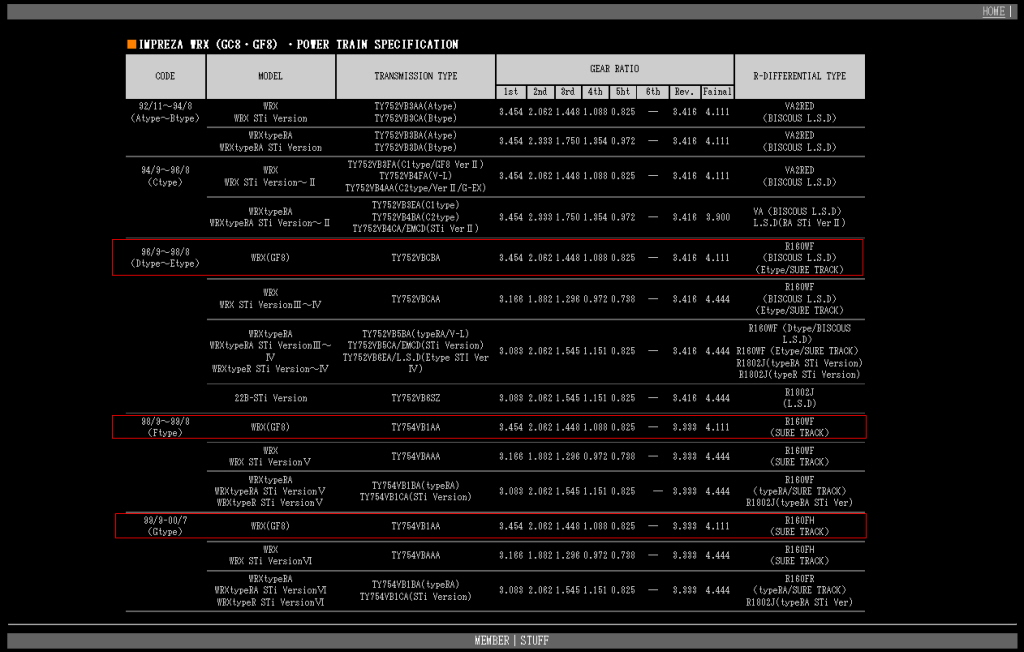Click the orange square before IMPREZA title
Viewport: 1024px width, 652px height.
tap(131, 44)
